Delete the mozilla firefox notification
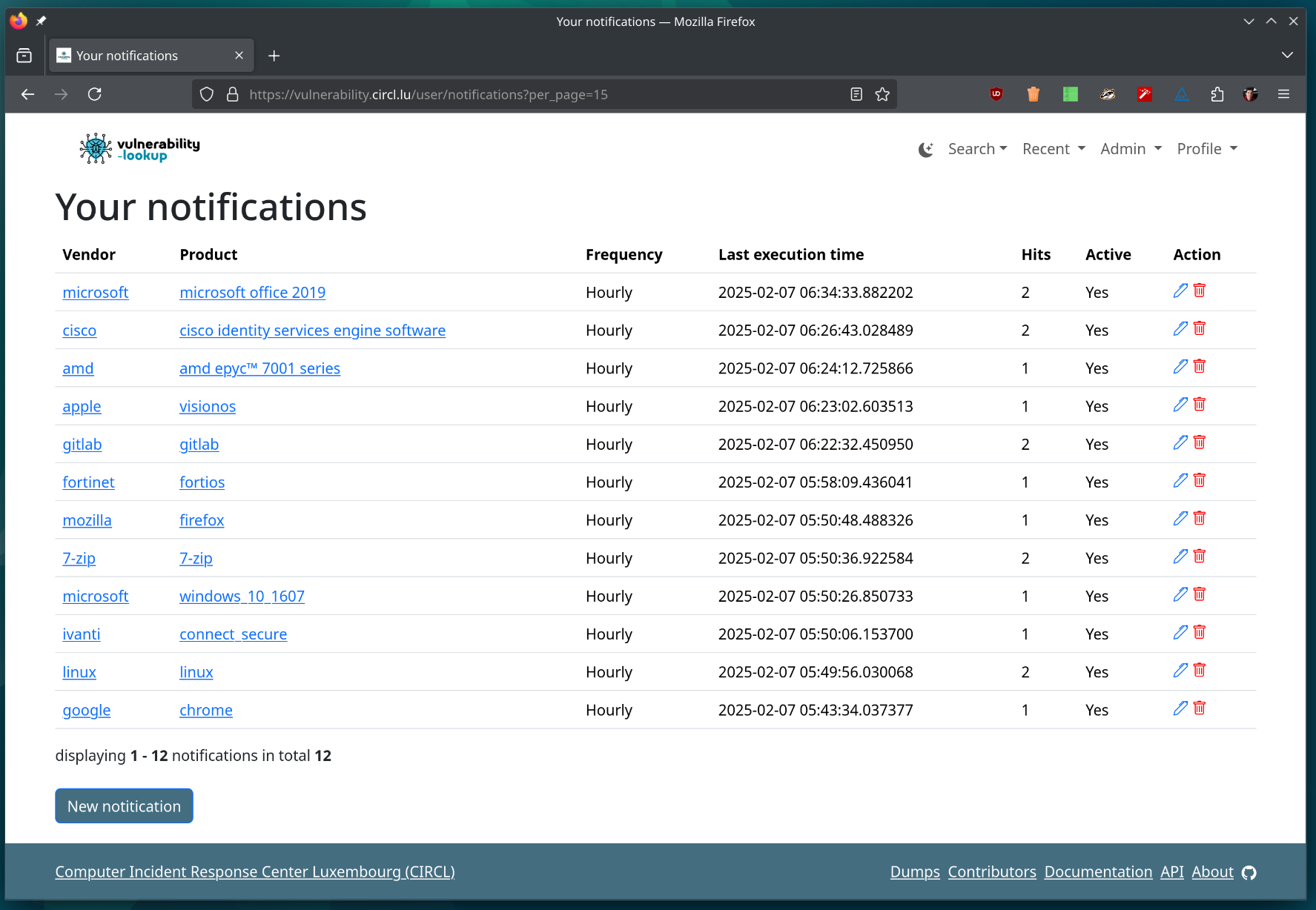This screenshot has height=910, width=1316. tap(1200, 518)
